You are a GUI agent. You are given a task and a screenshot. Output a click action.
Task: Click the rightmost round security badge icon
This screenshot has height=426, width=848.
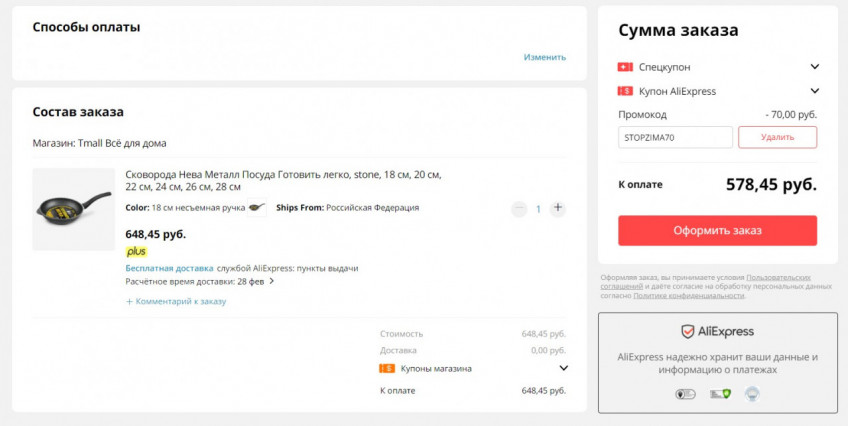tap(752, 394)
